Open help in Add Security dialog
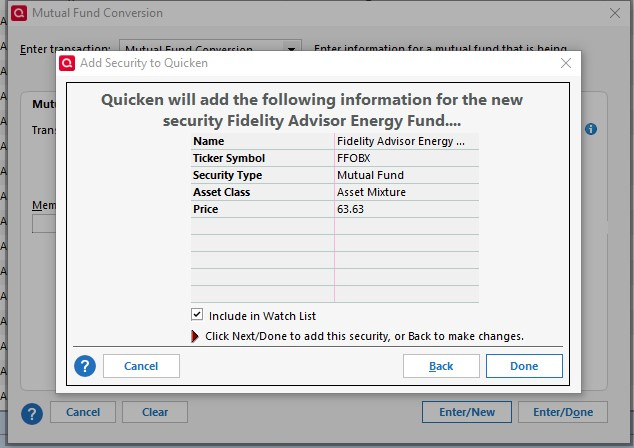Viewport: 634px width, 448px height. pos(85,366)
